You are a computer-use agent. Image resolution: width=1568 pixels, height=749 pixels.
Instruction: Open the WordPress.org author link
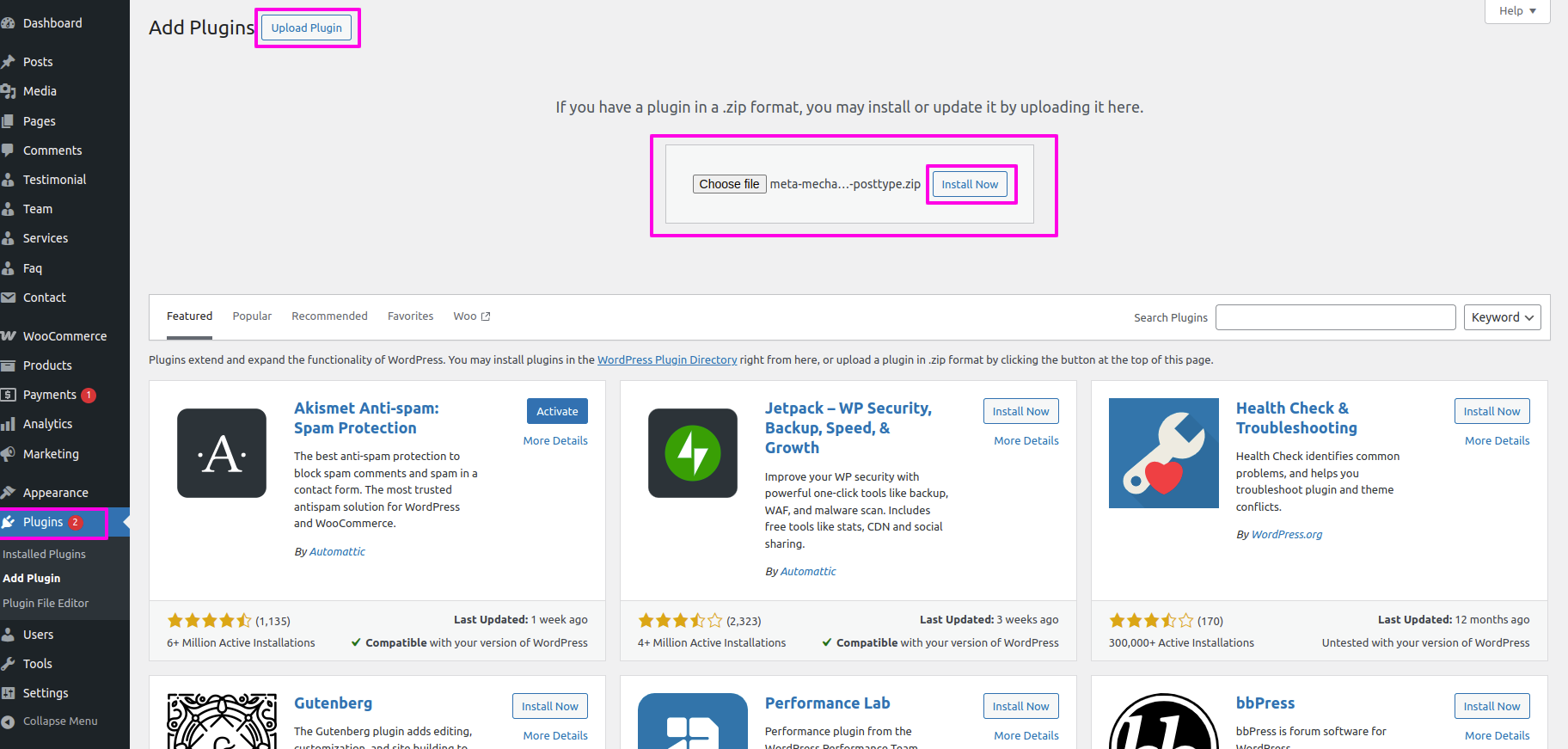pos(1287,535)
